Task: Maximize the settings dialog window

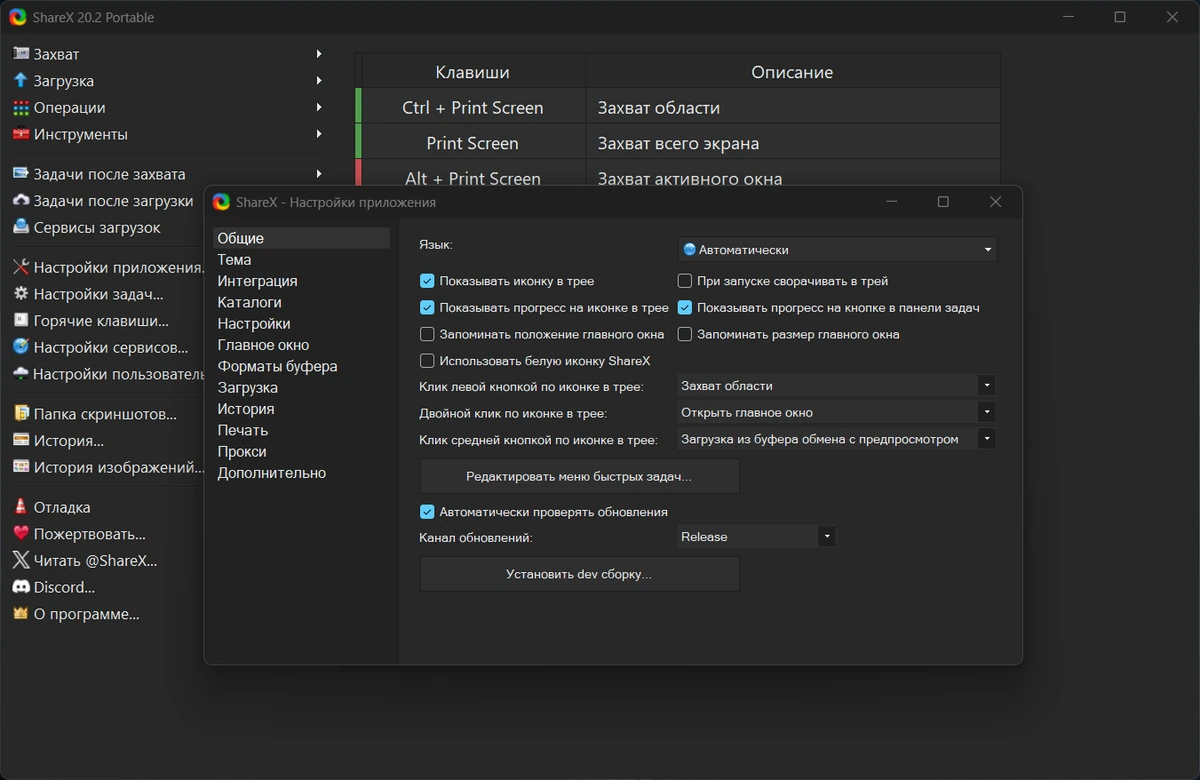Action: point(943,202)
